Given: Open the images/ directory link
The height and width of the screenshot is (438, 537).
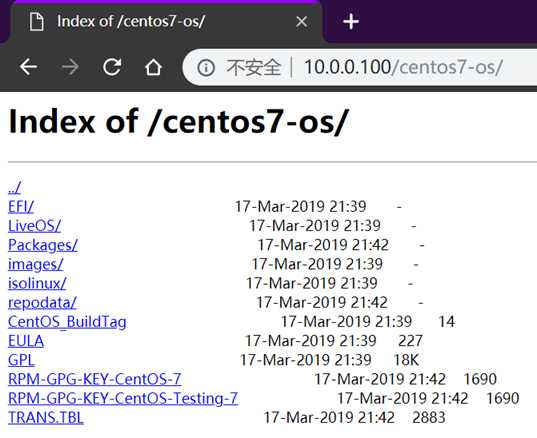Looking at the screenshot, I should [36, 264].
